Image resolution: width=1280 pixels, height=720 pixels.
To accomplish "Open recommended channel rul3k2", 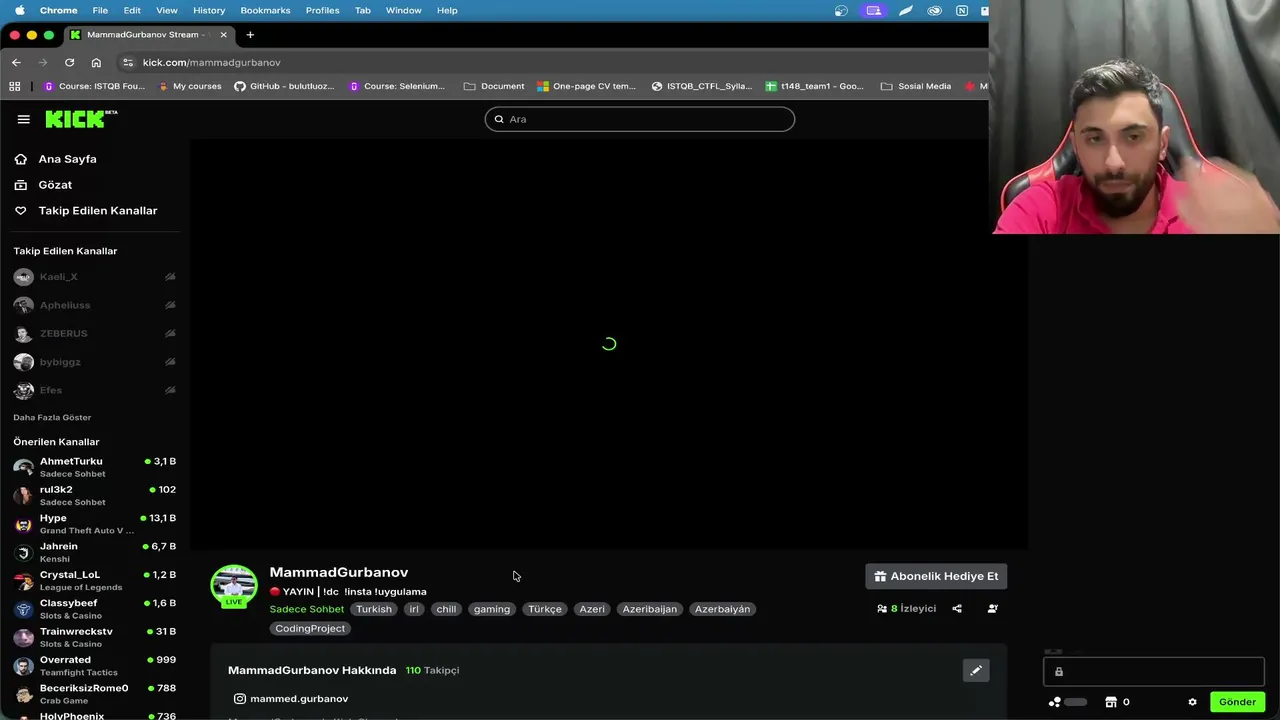I will [94, 495].
